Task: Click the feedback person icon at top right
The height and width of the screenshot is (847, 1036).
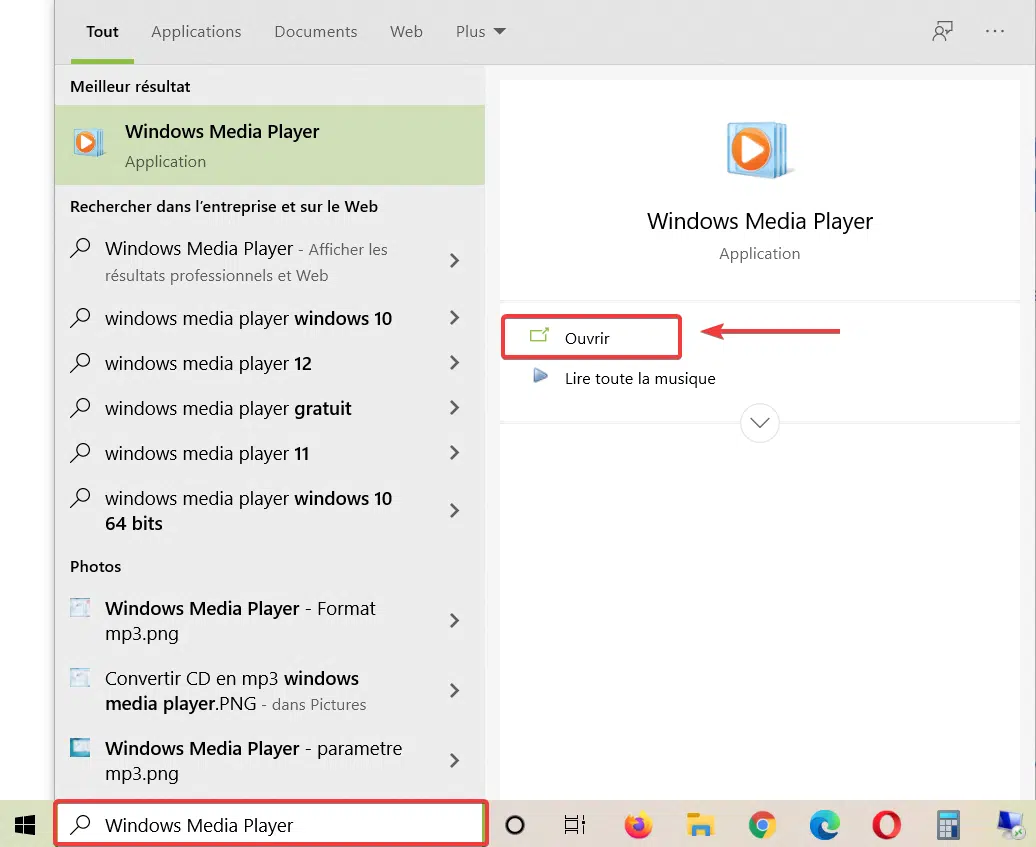Action: click(x=942, y=31)
